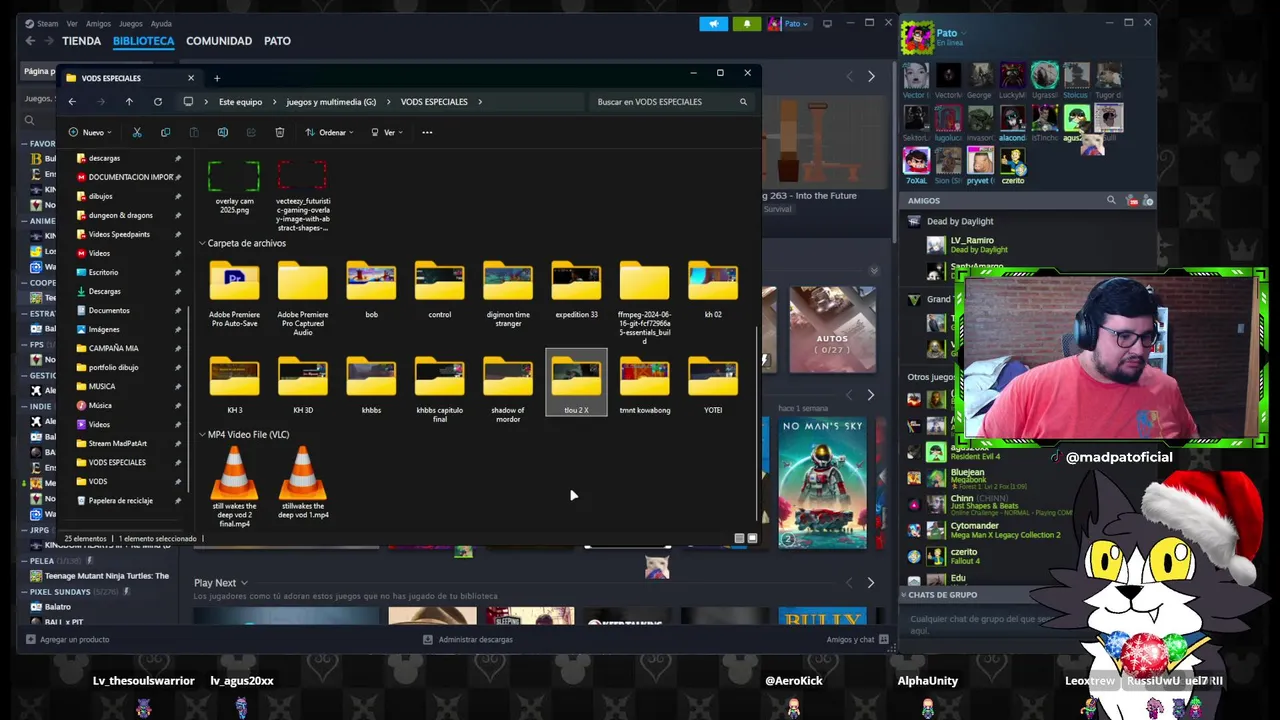Image resolution: width=1280 pixels, height=720 pixels.
Task: Click the Cut scissors icon in Explorer toolbar
Action: tap(137, 132)
